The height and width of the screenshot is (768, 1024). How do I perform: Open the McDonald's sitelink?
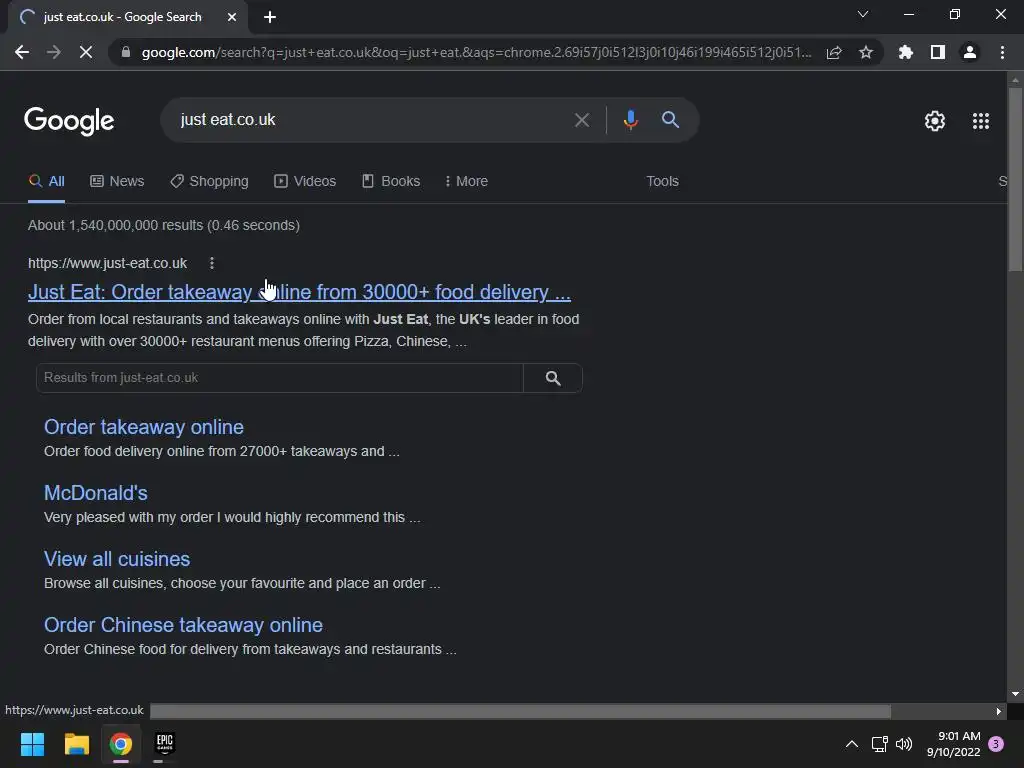tap(95, 493)
